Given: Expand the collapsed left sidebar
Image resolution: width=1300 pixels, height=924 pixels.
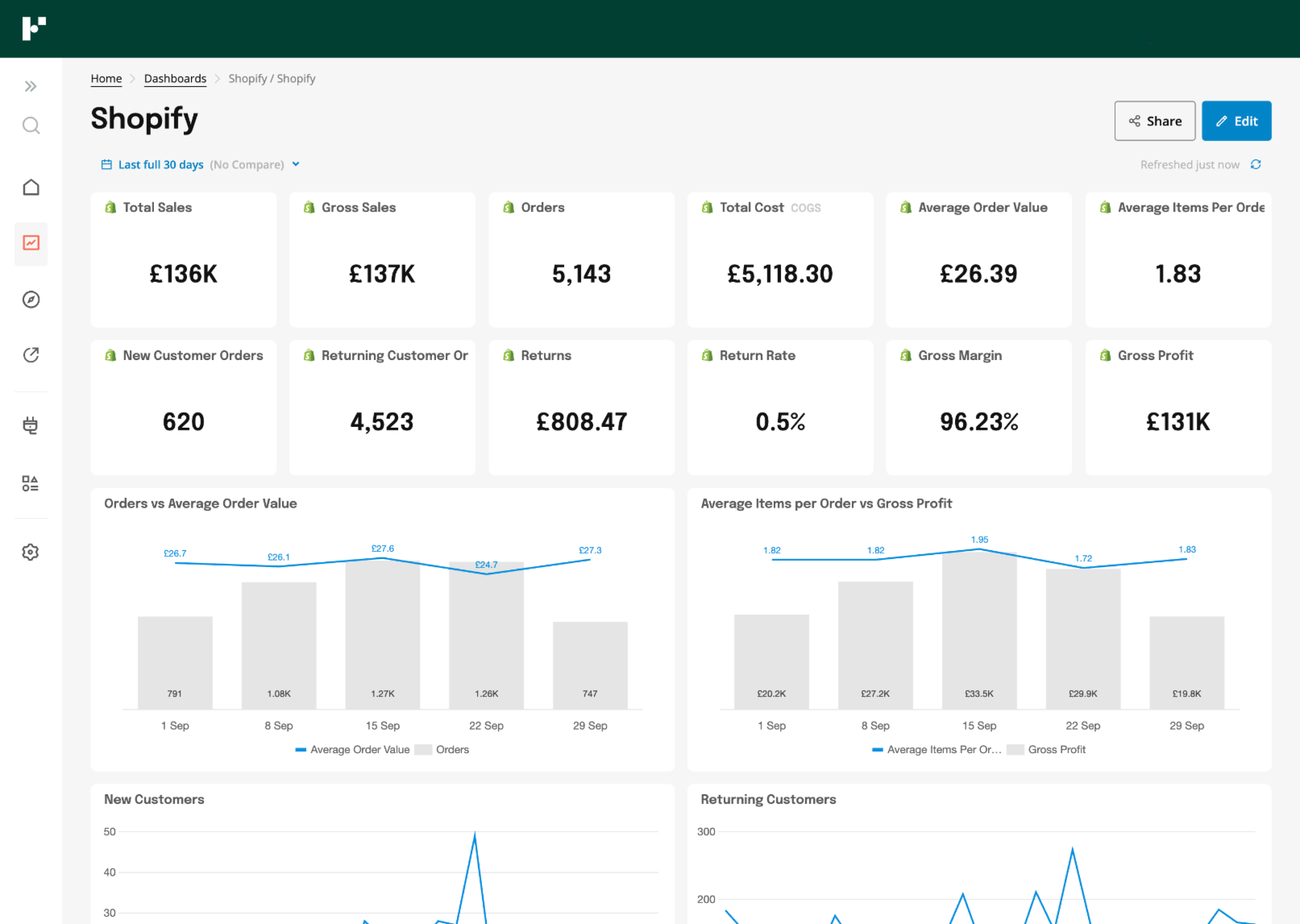Looking at the screenshot, I should (31, 86).
